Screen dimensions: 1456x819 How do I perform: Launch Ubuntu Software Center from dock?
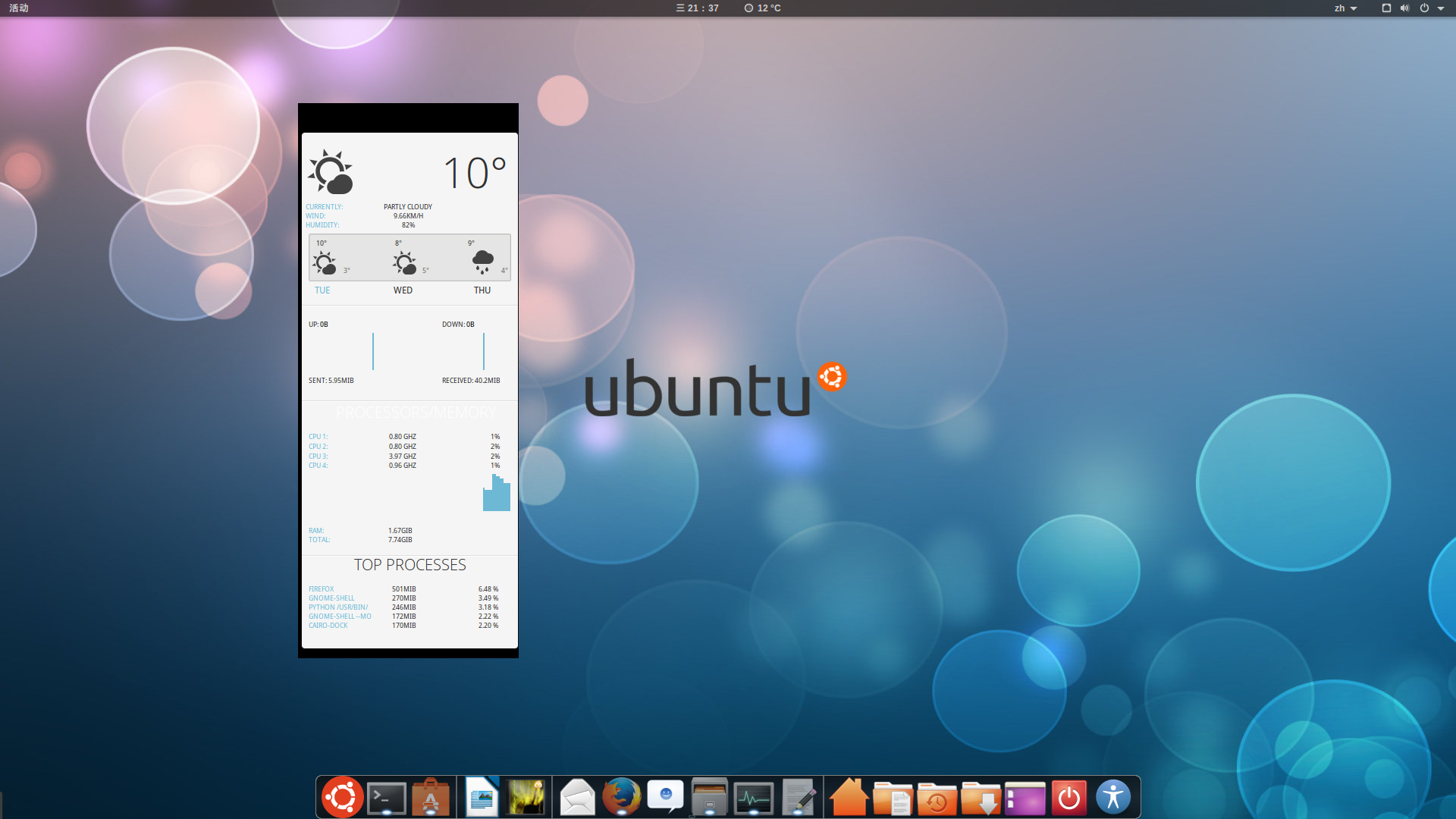pos(431,797)
